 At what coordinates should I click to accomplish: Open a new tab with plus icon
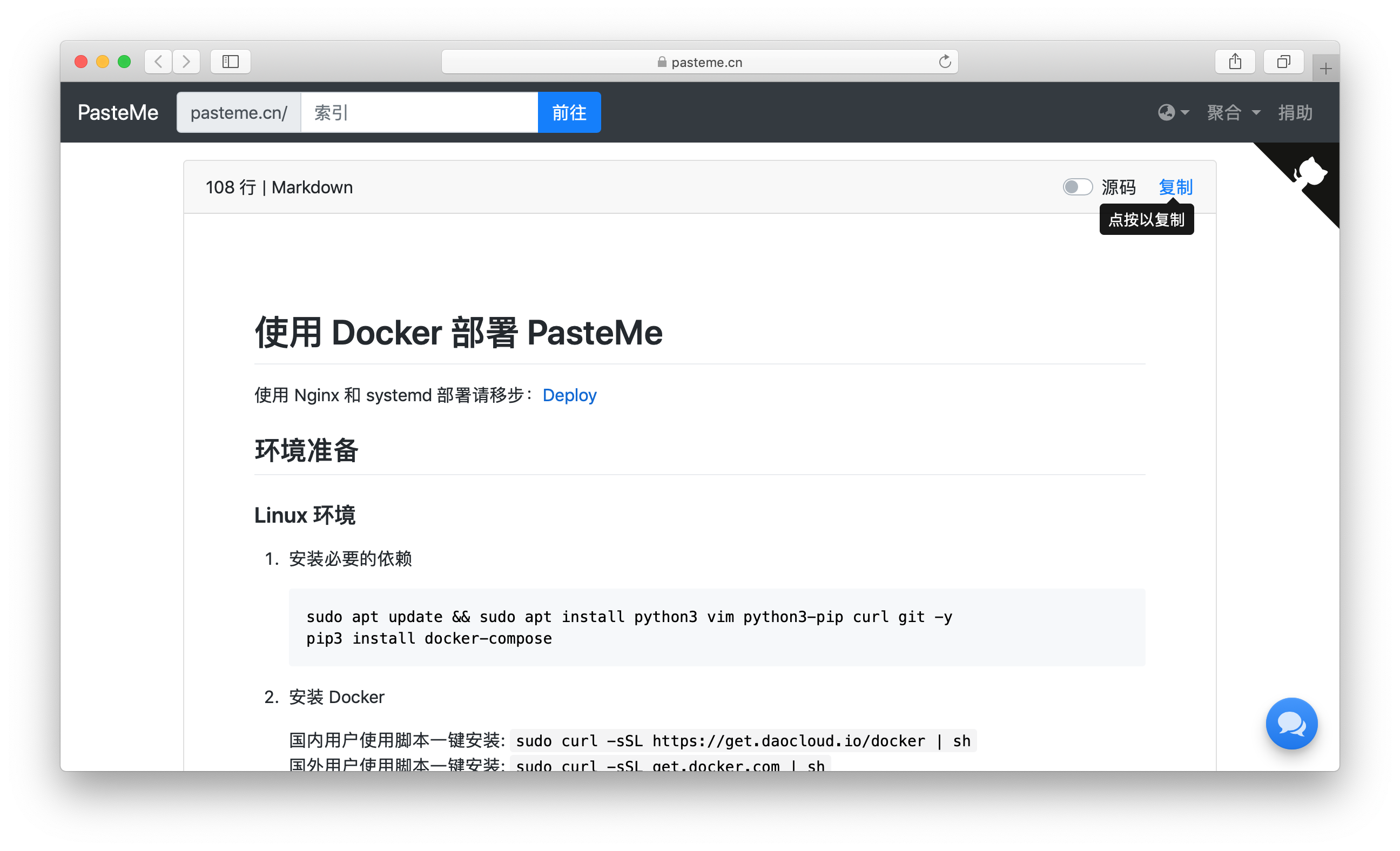coord(1325,69)
